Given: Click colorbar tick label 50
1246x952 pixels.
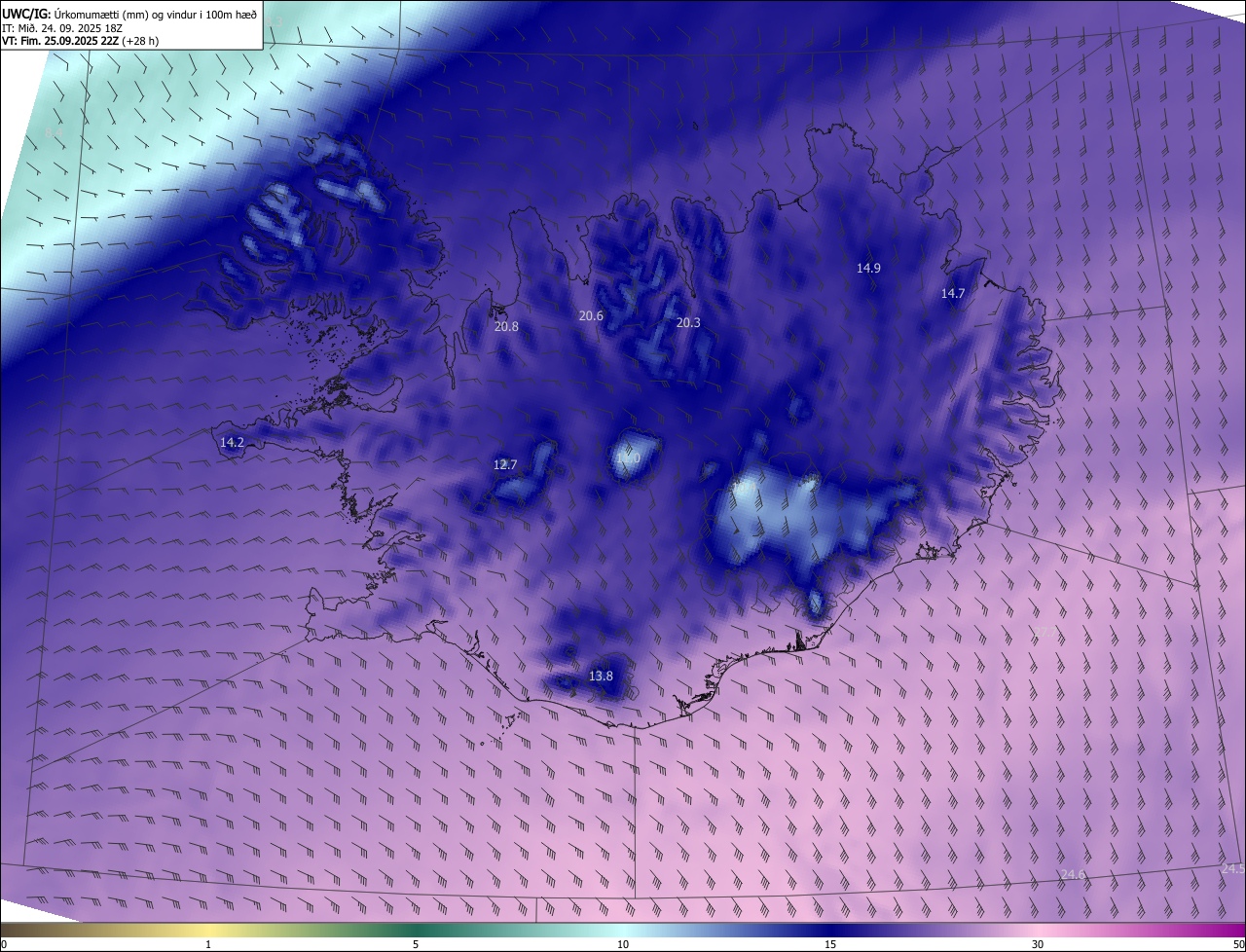Looking at the screenshot, I should coord(1238,944).
